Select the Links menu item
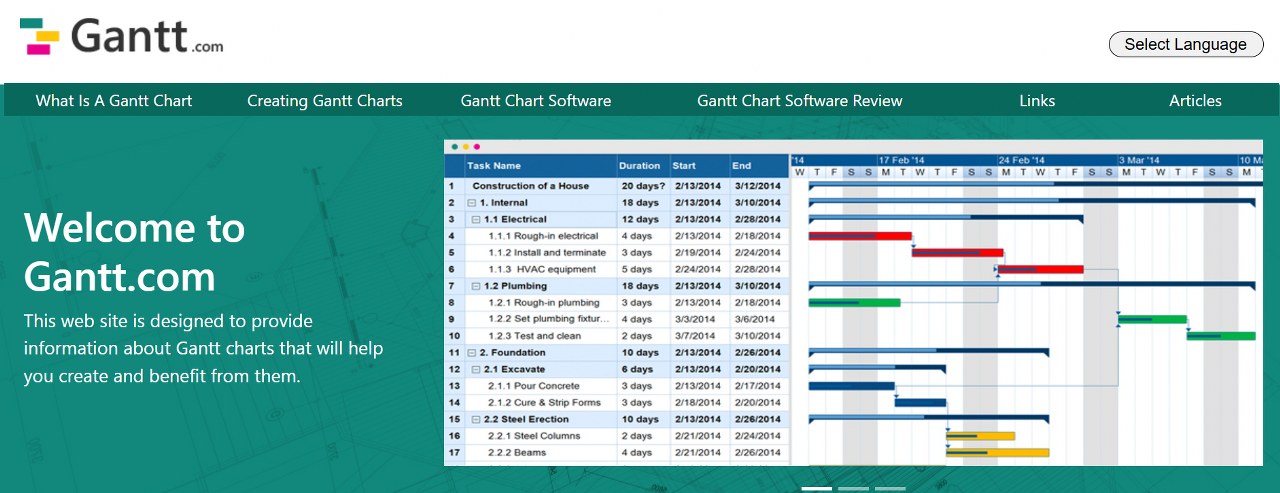This screenshot has height=493, width=1280. [1037, 101]
